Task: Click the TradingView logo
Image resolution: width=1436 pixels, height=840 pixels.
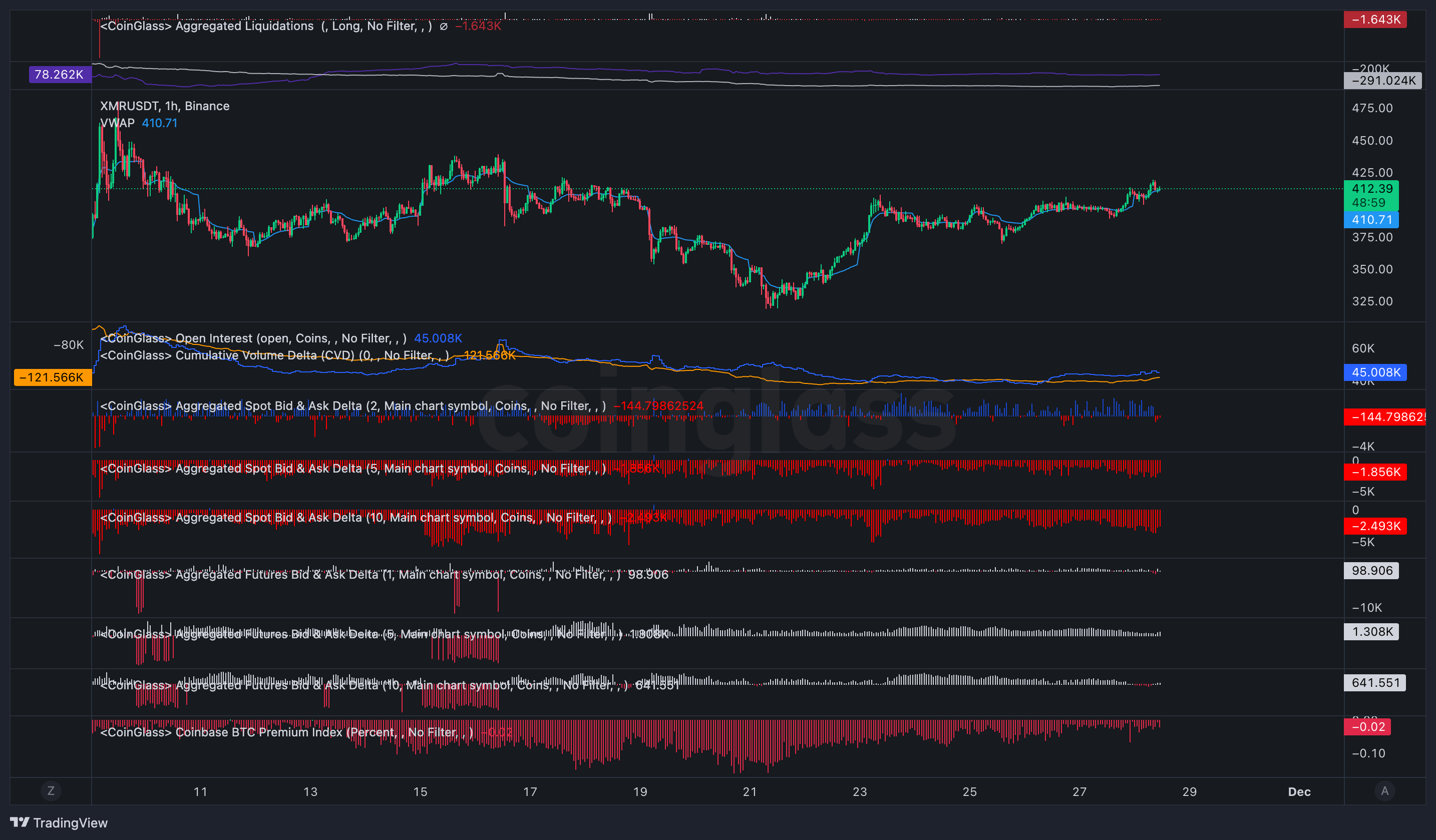Action: point(59,822)
